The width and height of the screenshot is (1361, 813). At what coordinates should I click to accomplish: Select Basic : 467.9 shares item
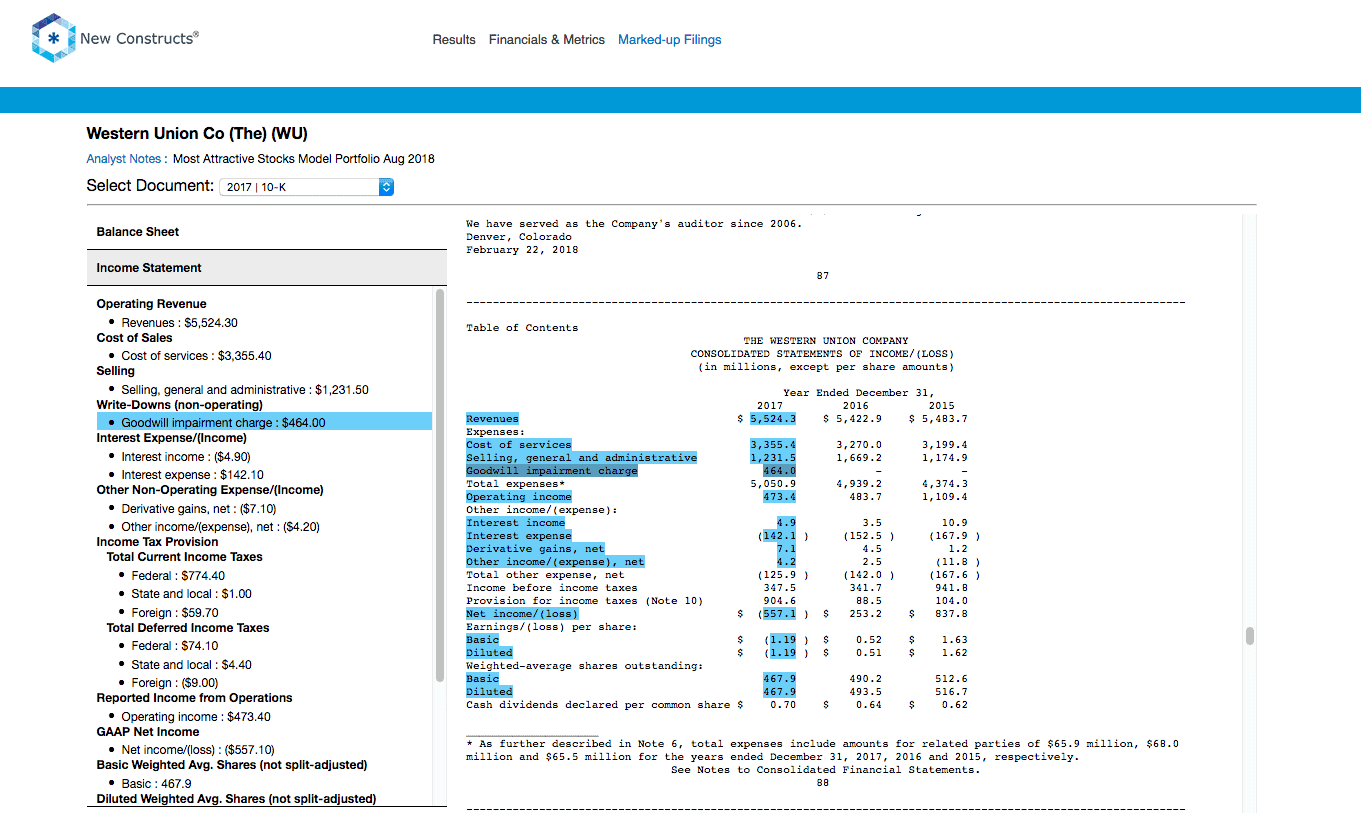pos(156,784)
